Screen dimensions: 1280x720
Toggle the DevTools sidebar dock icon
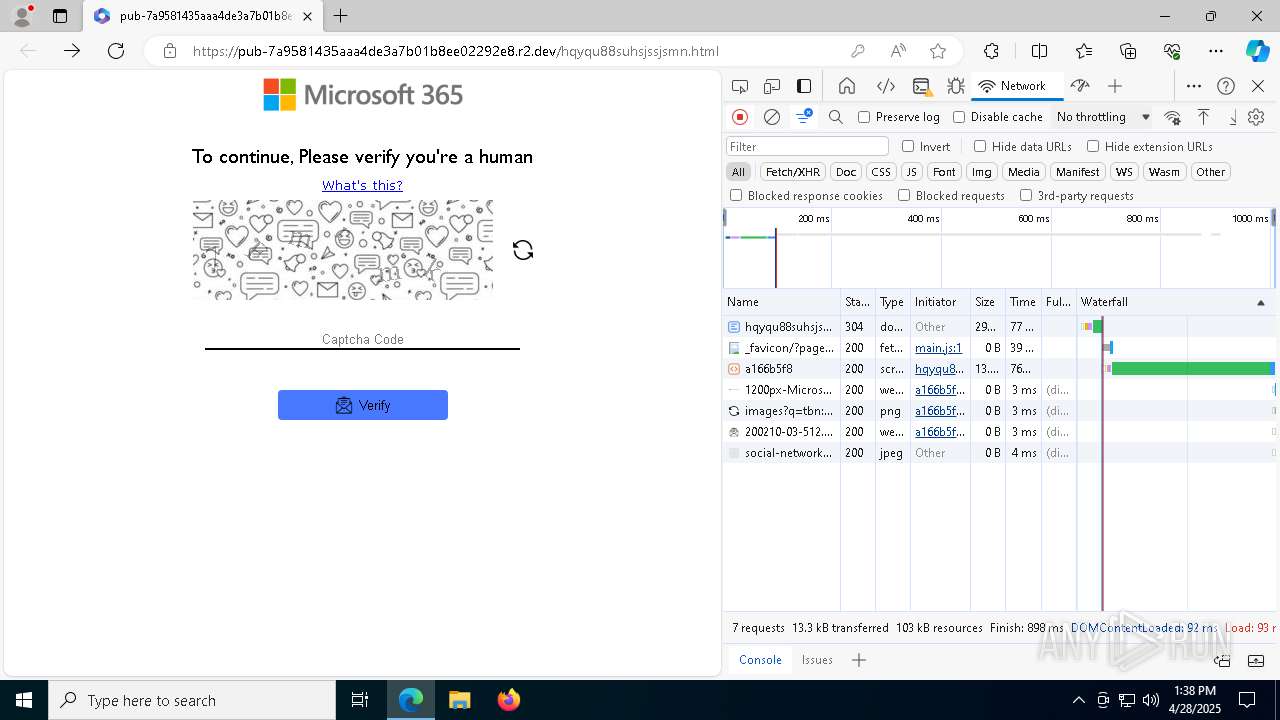pyautogui.click(x=804, y=86)
